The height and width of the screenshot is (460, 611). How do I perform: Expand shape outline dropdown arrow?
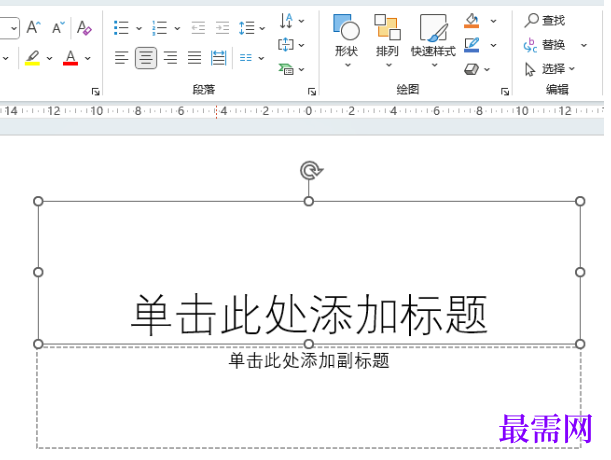coord(493,46)
